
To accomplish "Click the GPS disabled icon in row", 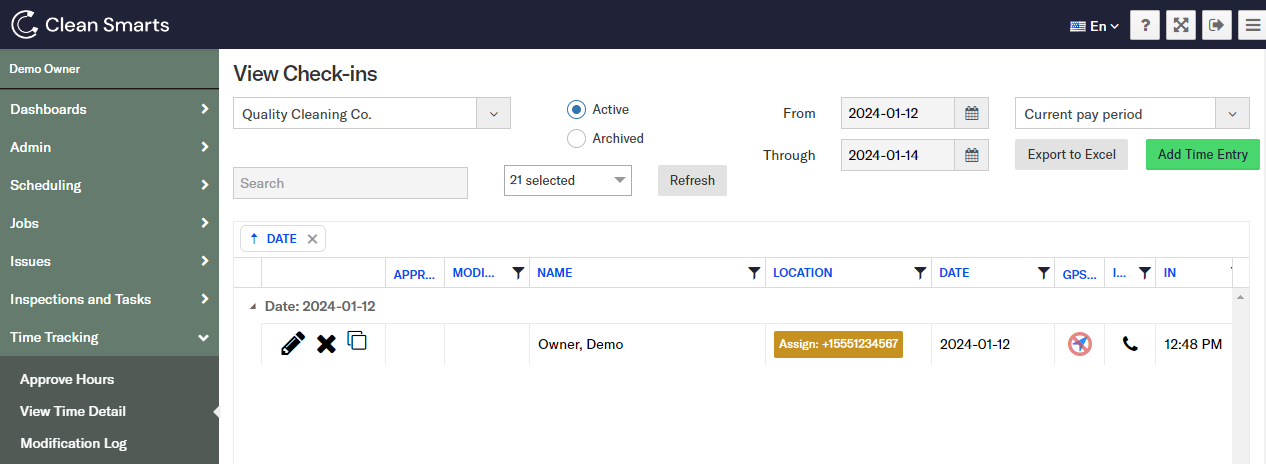I will point(1080,344).
